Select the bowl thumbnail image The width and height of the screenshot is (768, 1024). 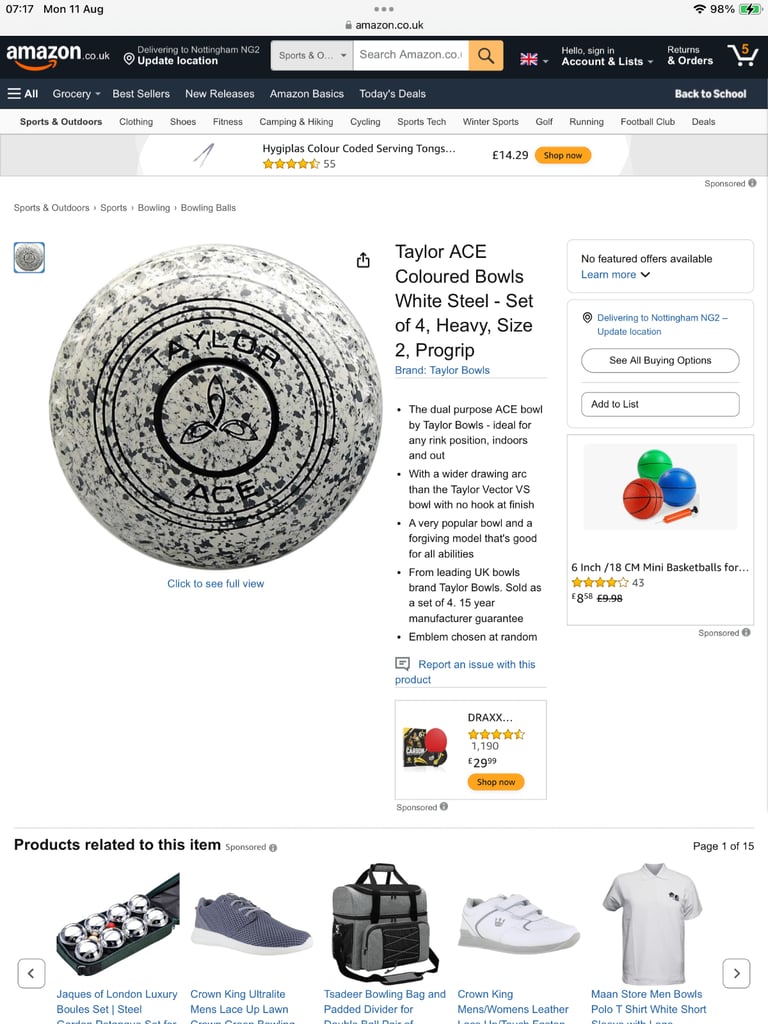click(x=29, y=257)
